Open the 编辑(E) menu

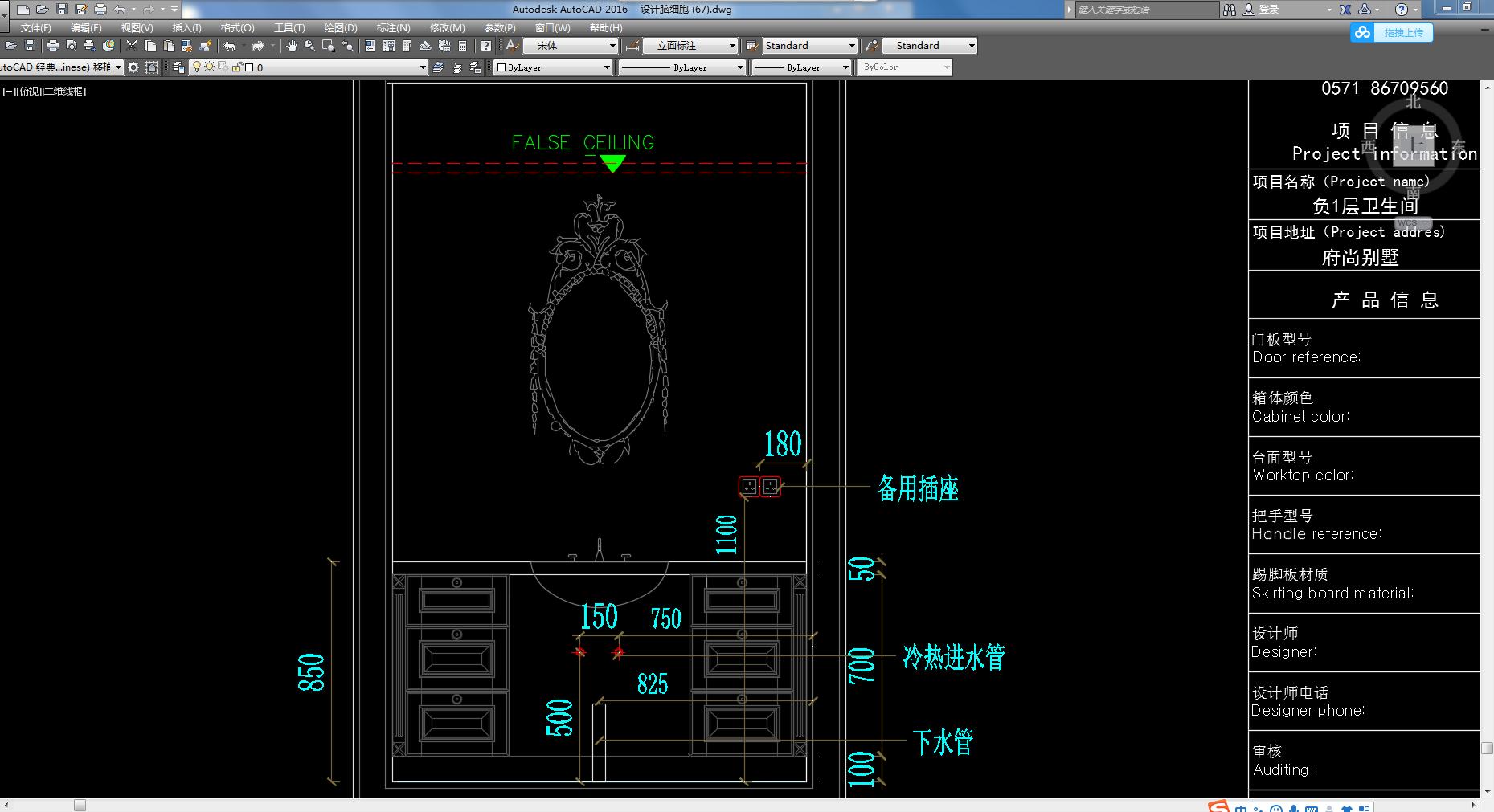[x=86, y=27]
